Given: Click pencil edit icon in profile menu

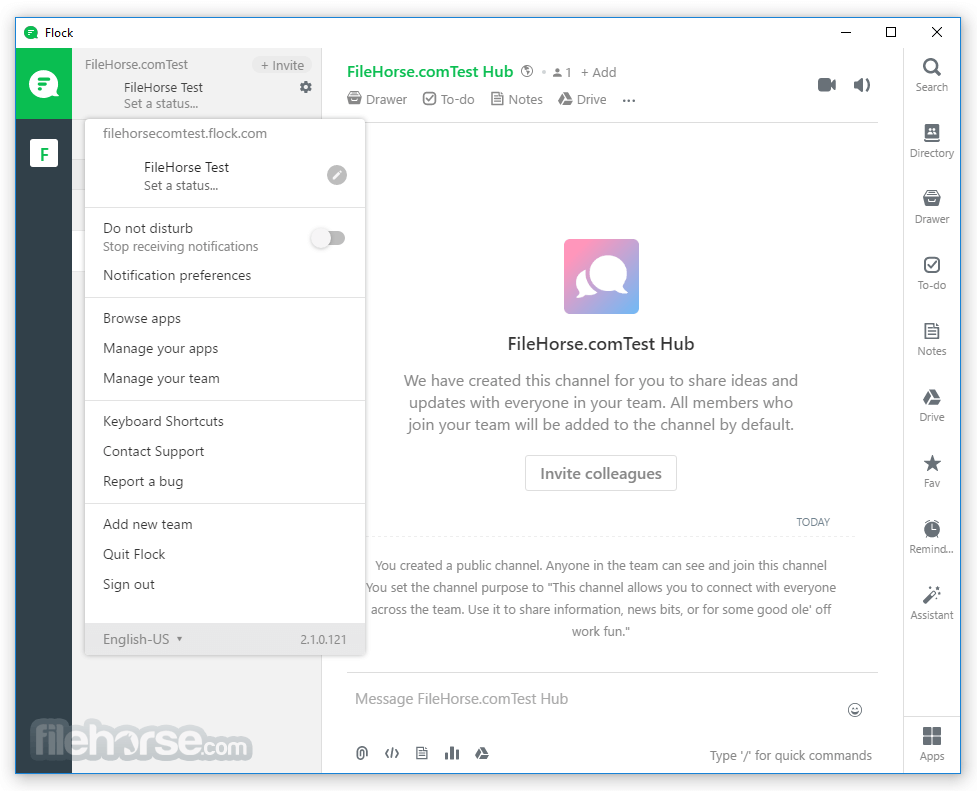Looking at the screenshot, I should tap(337, 175).
